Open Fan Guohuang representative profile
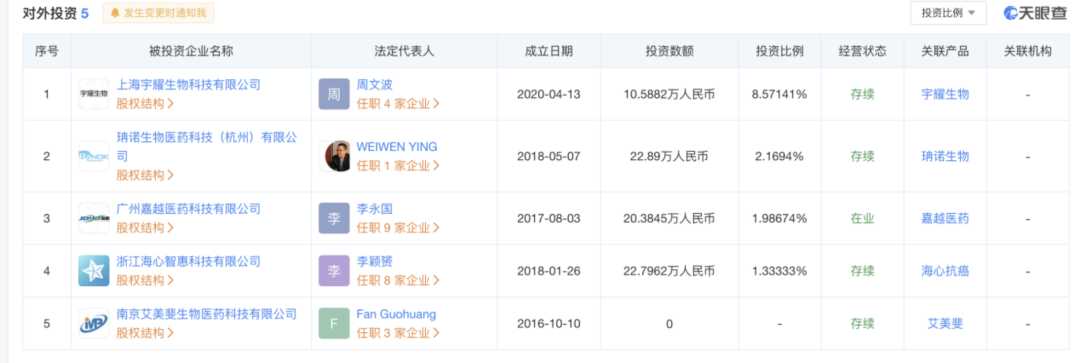 tap(396, 314)
